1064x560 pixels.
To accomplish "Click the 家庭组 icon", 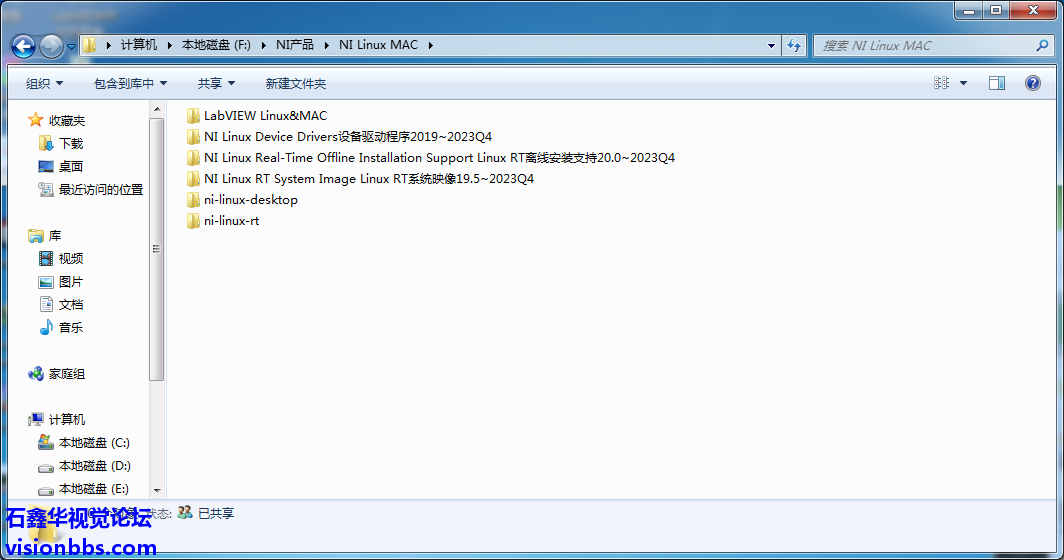I will [x=35, y=373].
